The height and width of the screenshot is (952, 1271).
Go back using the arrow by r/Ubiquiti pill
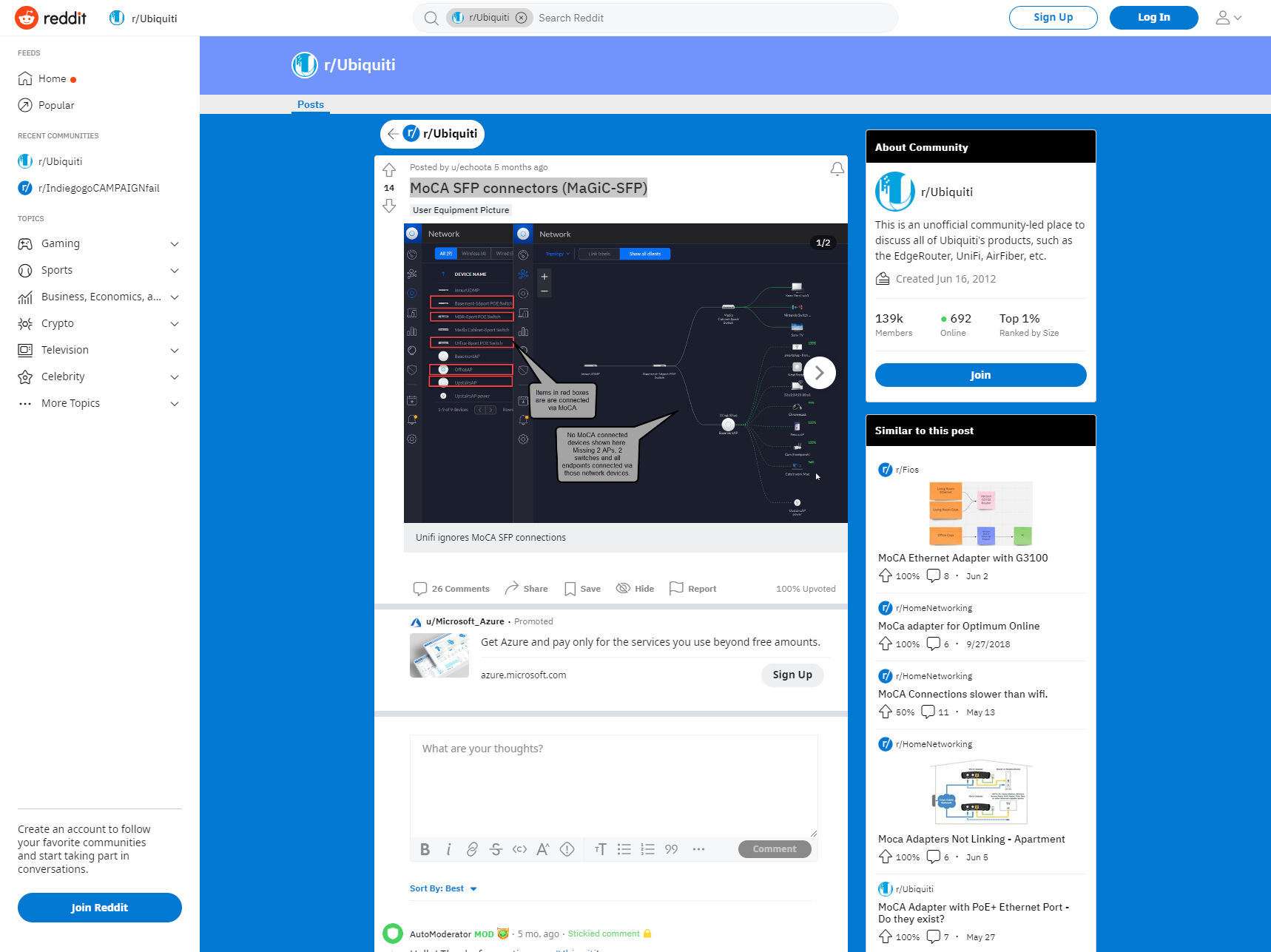(x=393, y=134)
